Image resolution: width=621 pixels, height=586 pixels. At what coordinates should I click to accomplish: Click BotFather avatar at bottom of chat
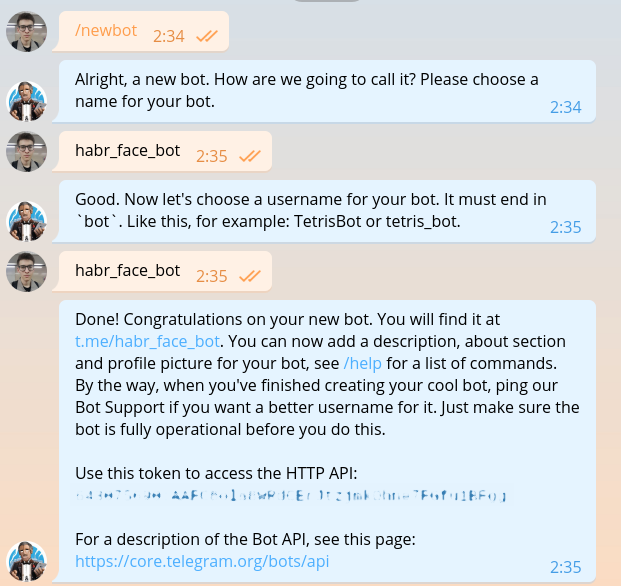pos(27,563)
